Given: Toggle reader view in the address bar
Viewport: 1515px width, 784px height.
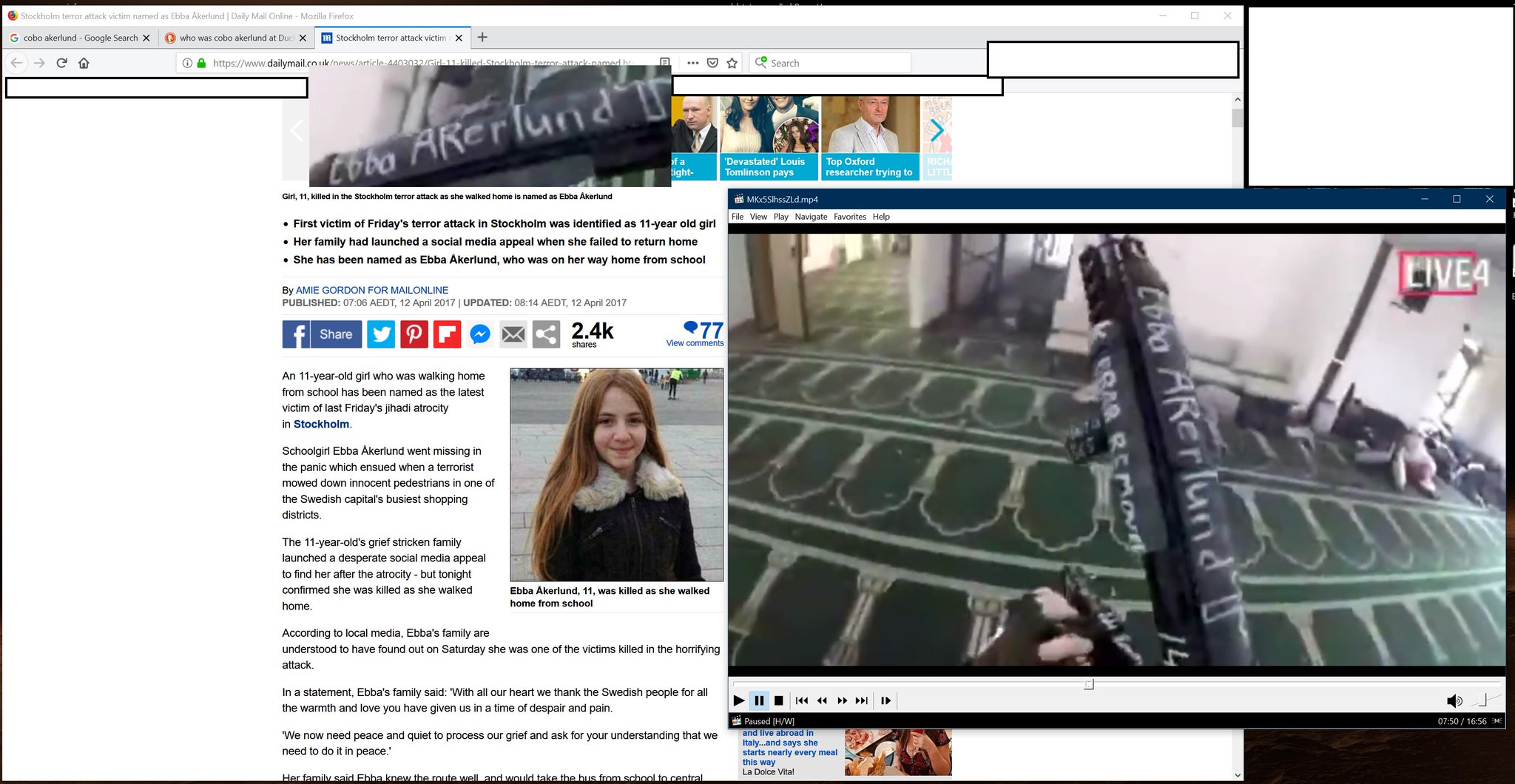Looking at the screenshot, I should coord(665,63).
